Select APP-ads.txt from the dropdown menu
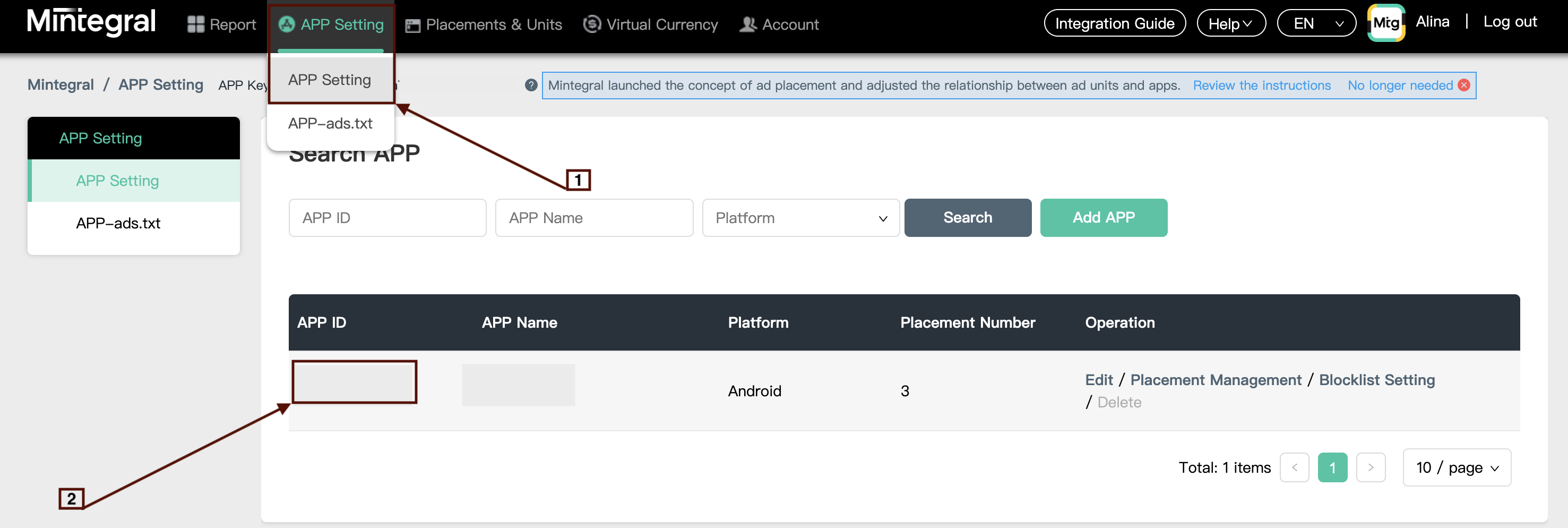Screen dimensions: 1568x528 click(x=330, y=124)
